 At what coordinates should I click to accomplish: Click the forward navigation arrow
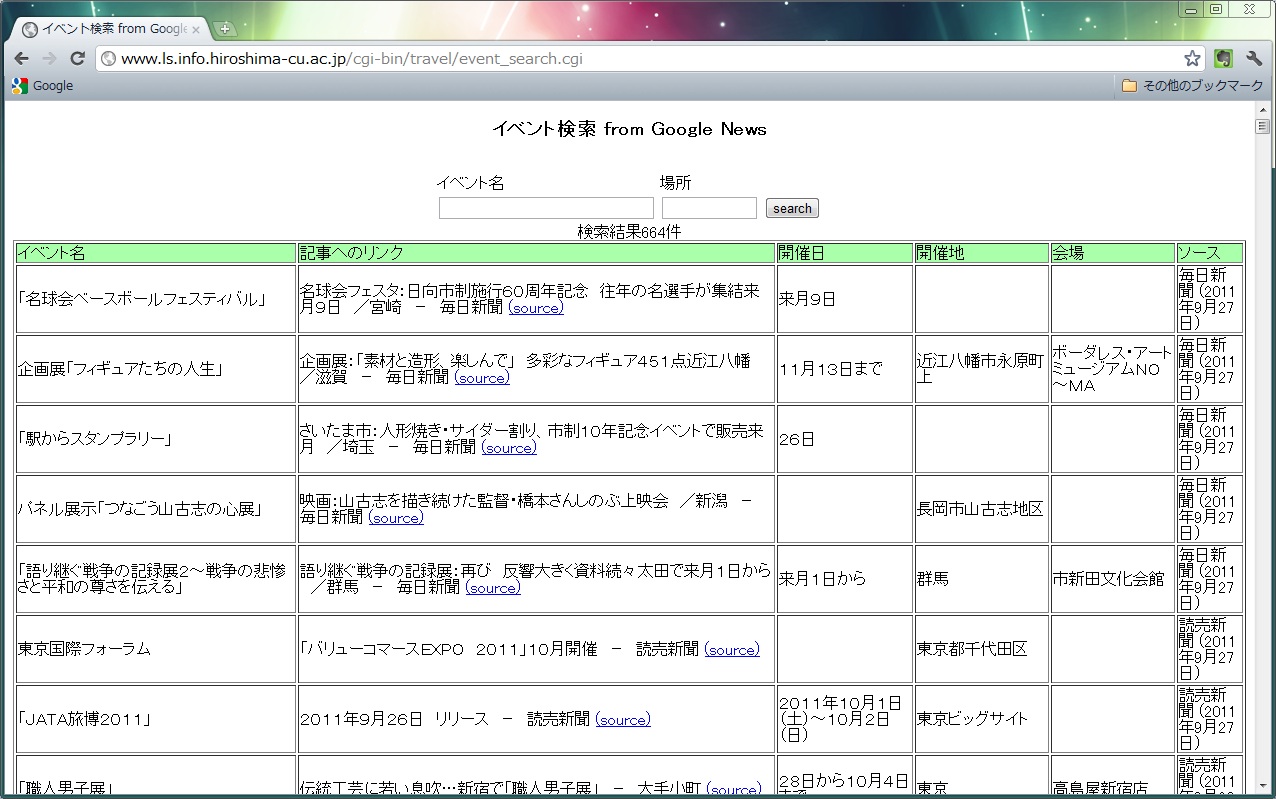coord(49,58)
